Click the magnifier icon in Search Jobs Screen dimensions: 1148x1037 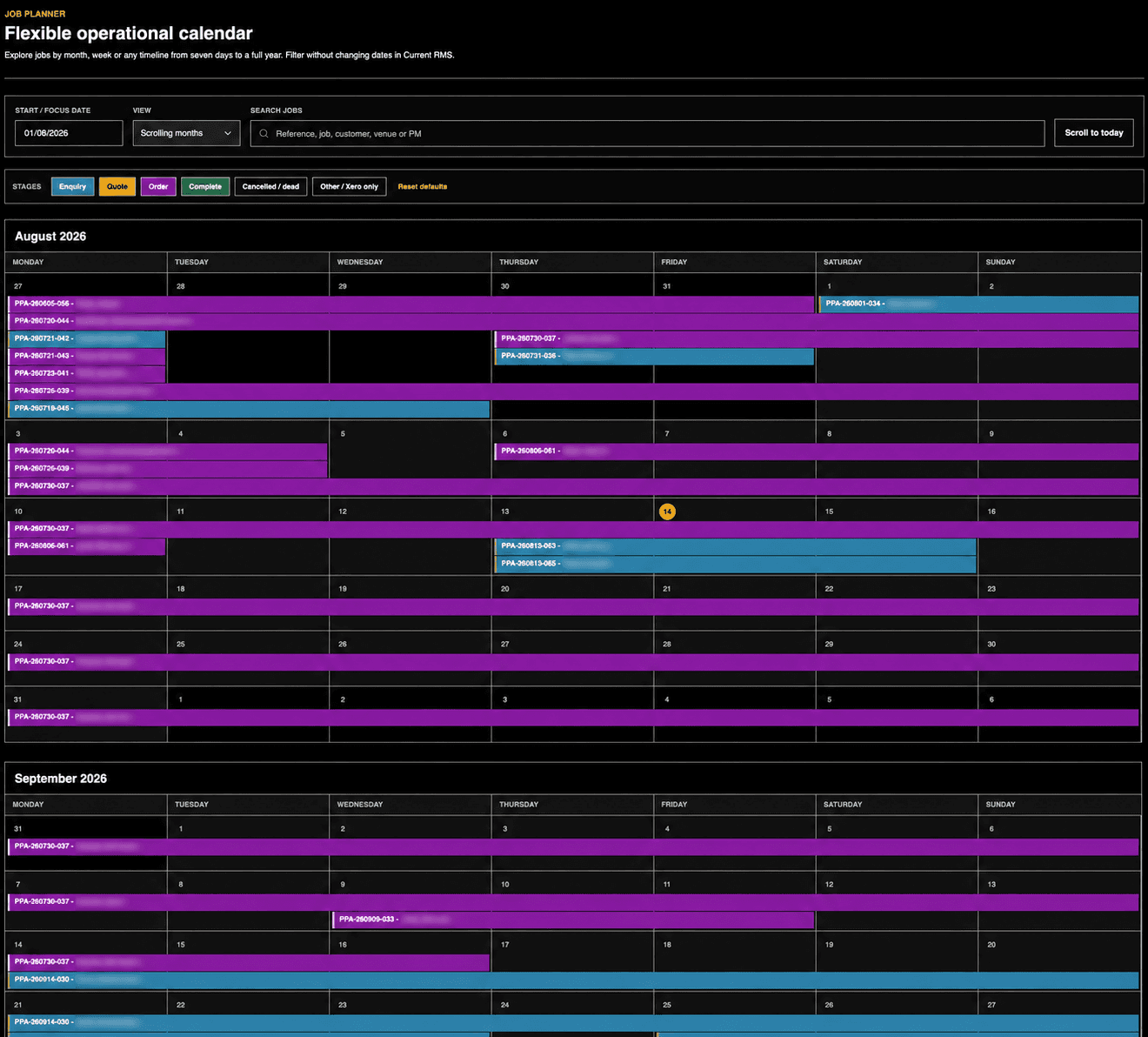[264, 134]
